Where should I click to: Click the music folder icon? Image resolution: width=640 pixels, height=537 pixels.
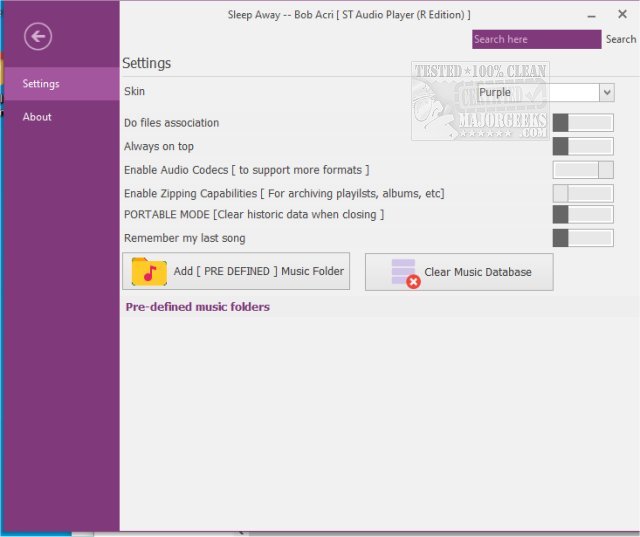point(149,271)
